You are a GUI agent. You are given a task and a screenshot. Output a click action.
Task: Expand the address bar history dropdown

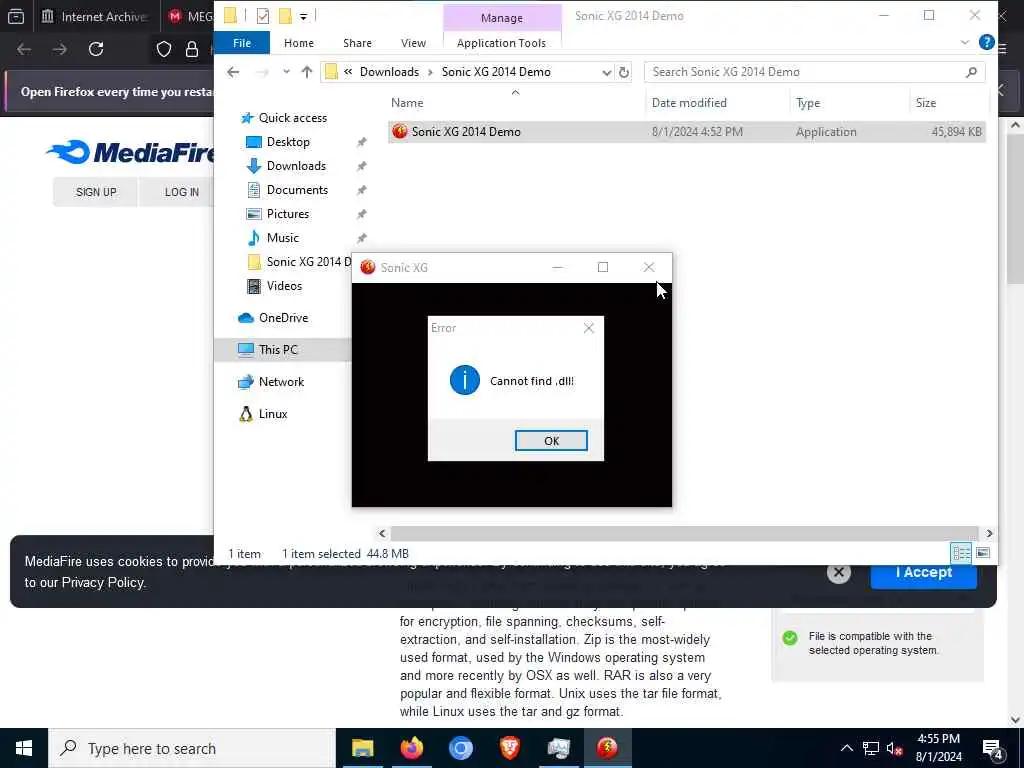606,72
